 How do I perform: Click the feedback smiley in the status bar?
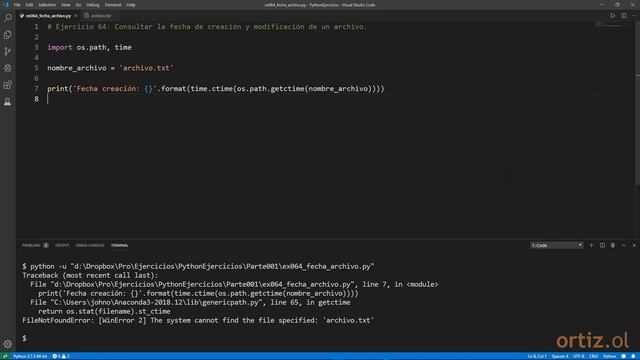[623, 356]
